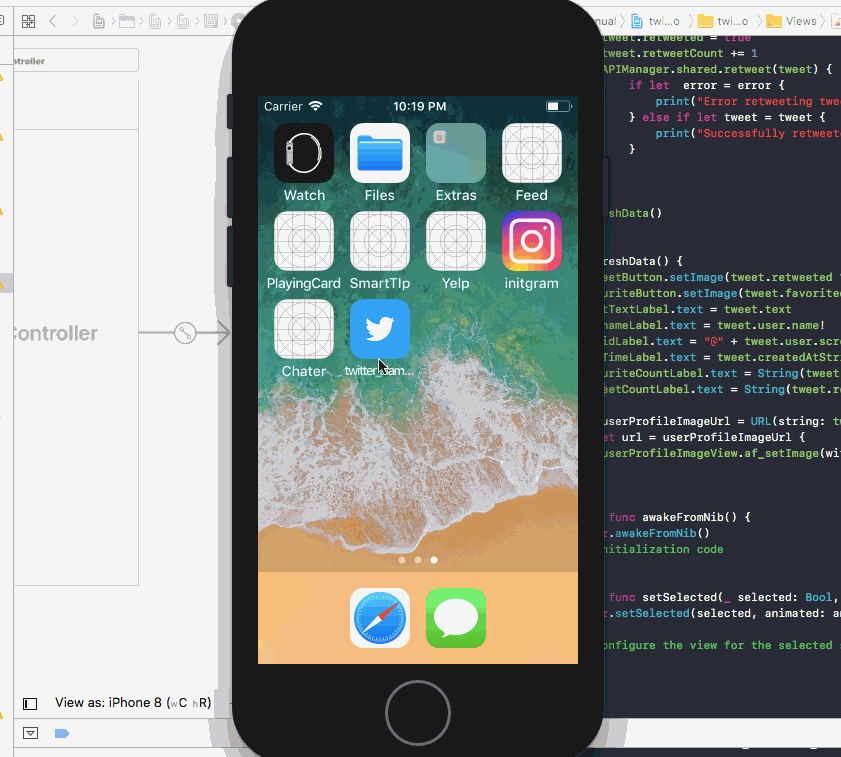
Task: Go back in Xcode editor history
Action: 53,21
